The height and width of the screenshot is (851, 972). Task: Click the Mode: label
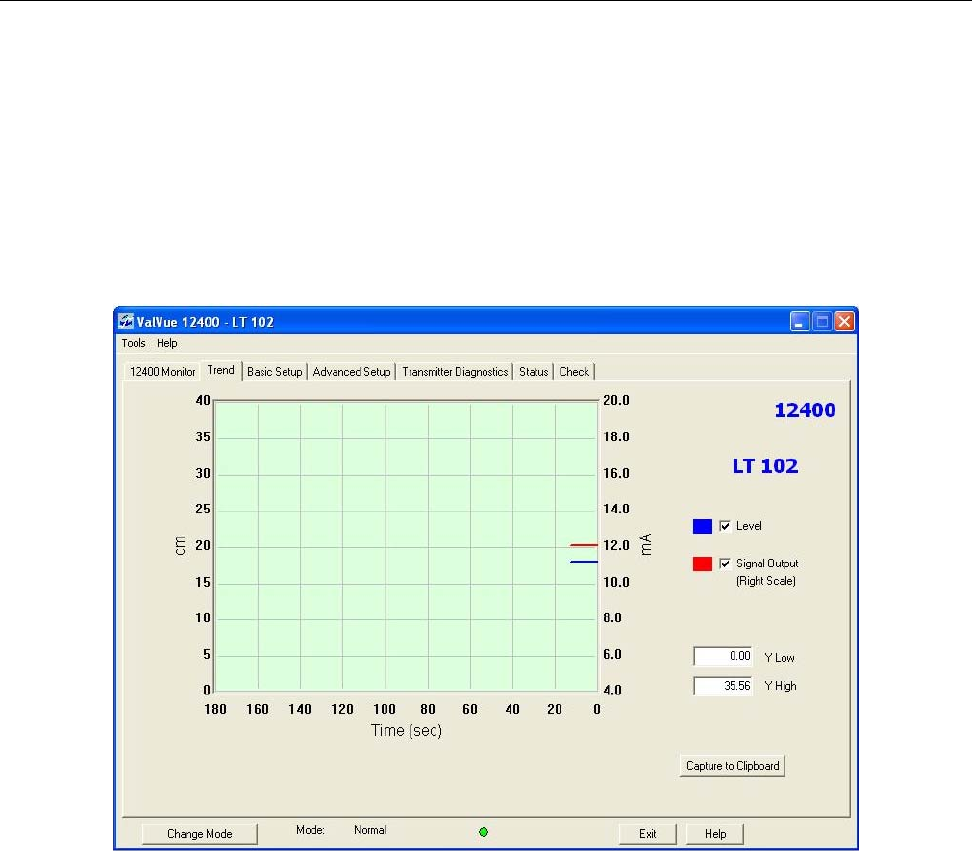(x=310, y=830)
